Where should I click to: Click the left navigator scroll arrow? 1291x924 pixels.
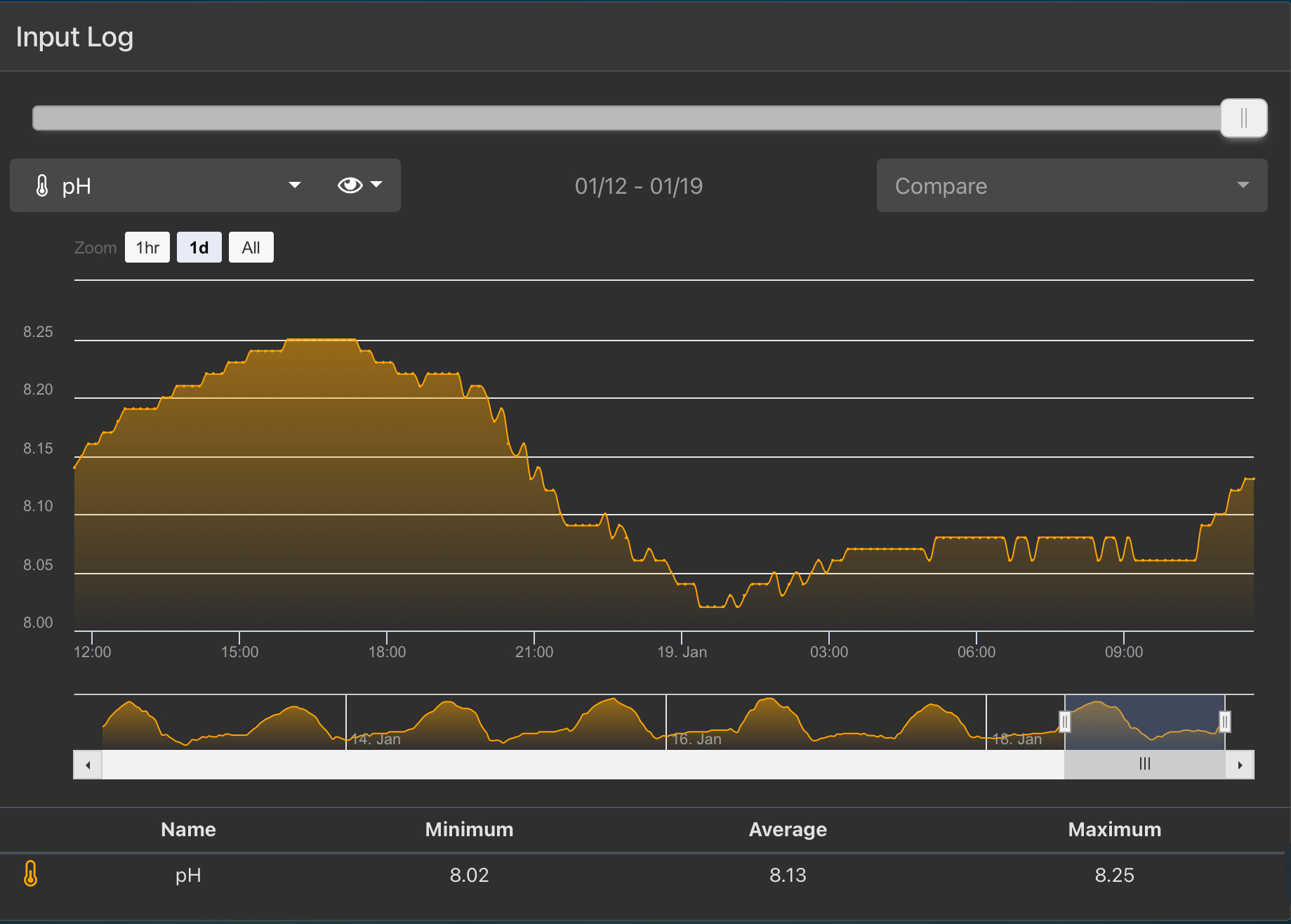[88, 765]
